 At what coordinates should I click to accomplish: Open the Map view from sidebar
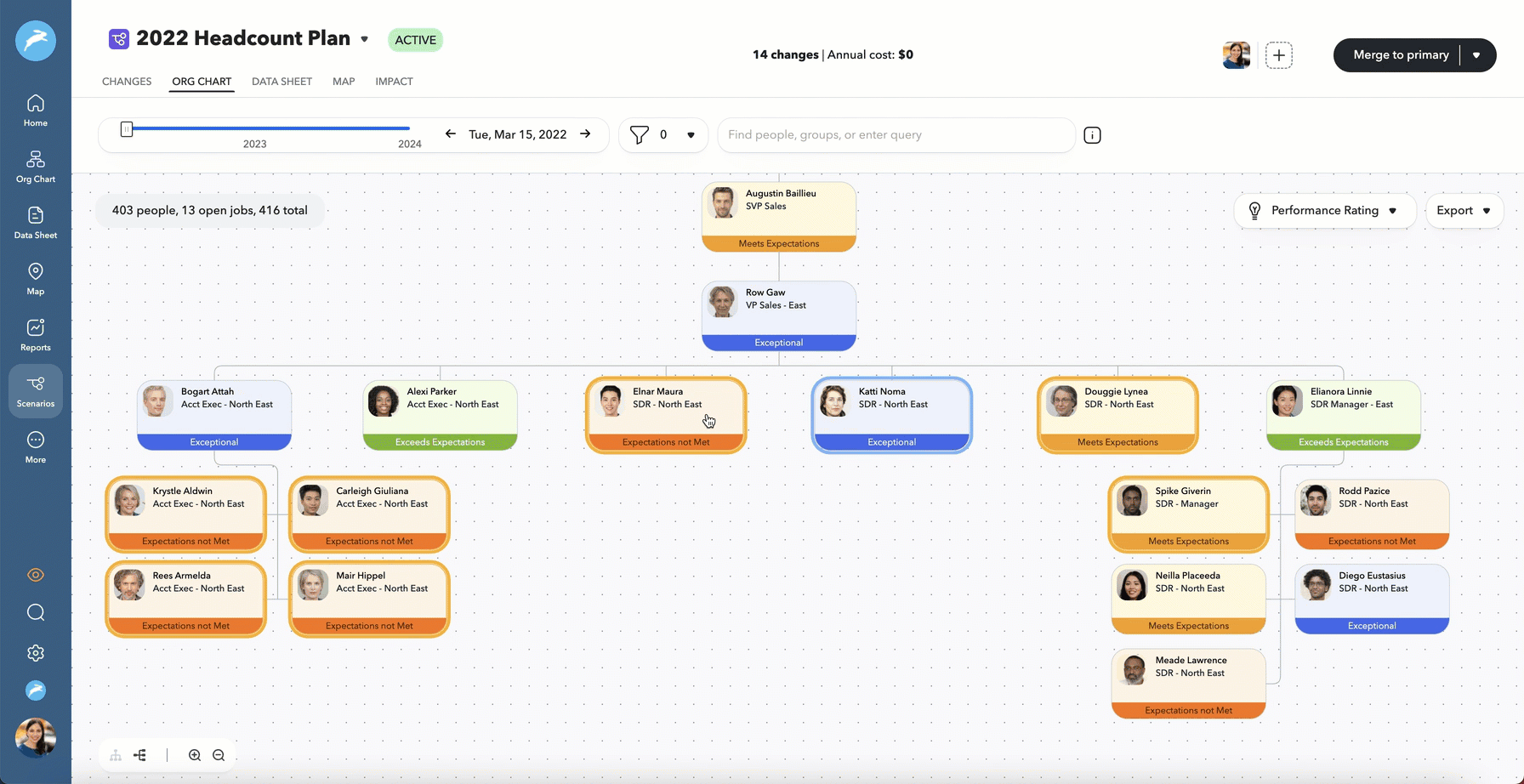pos(35,278)
